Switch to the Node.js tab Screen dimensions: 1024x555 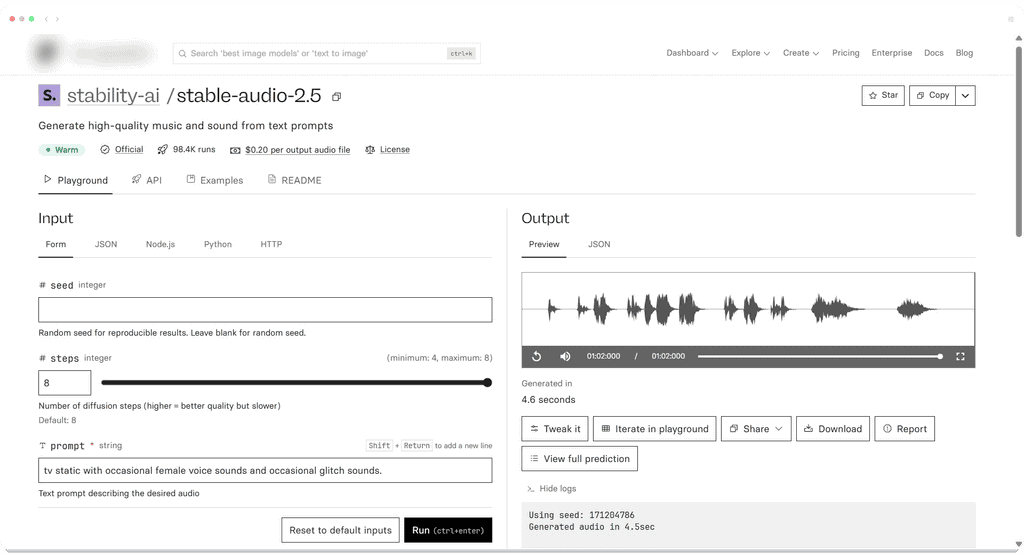point(161,244)
